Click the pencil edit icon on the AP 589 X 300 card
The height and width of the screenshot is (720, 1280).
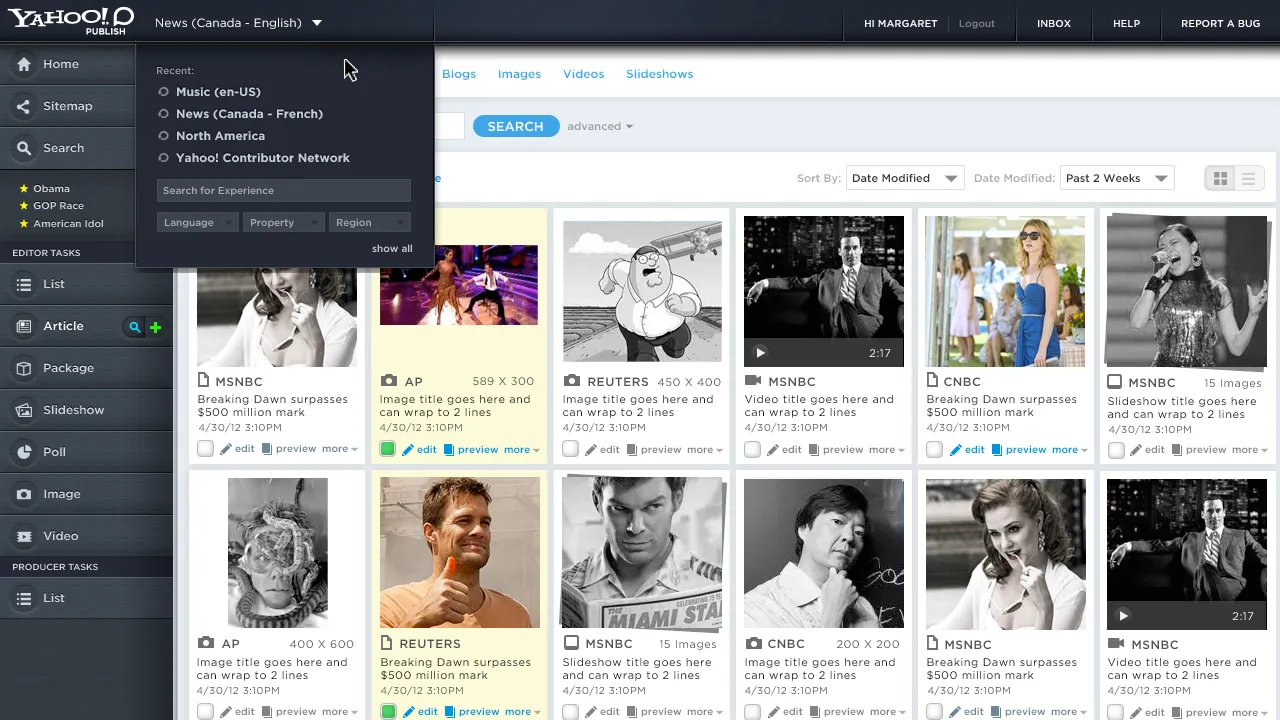tap(408, 450)
